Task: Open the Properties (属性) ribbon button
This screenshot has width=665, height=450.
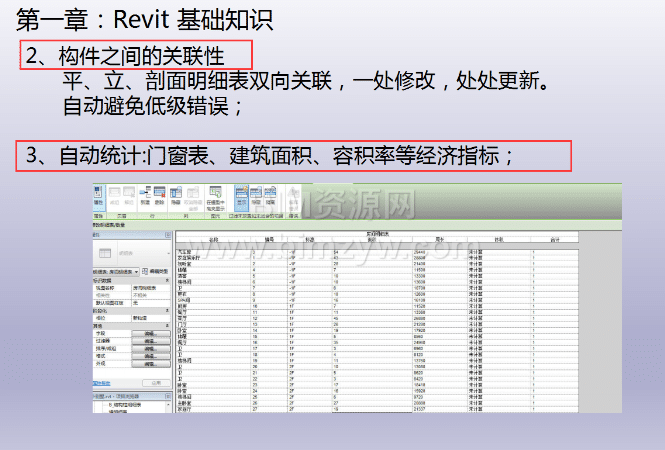Action: pyautogui.click(x=98, y=196)
